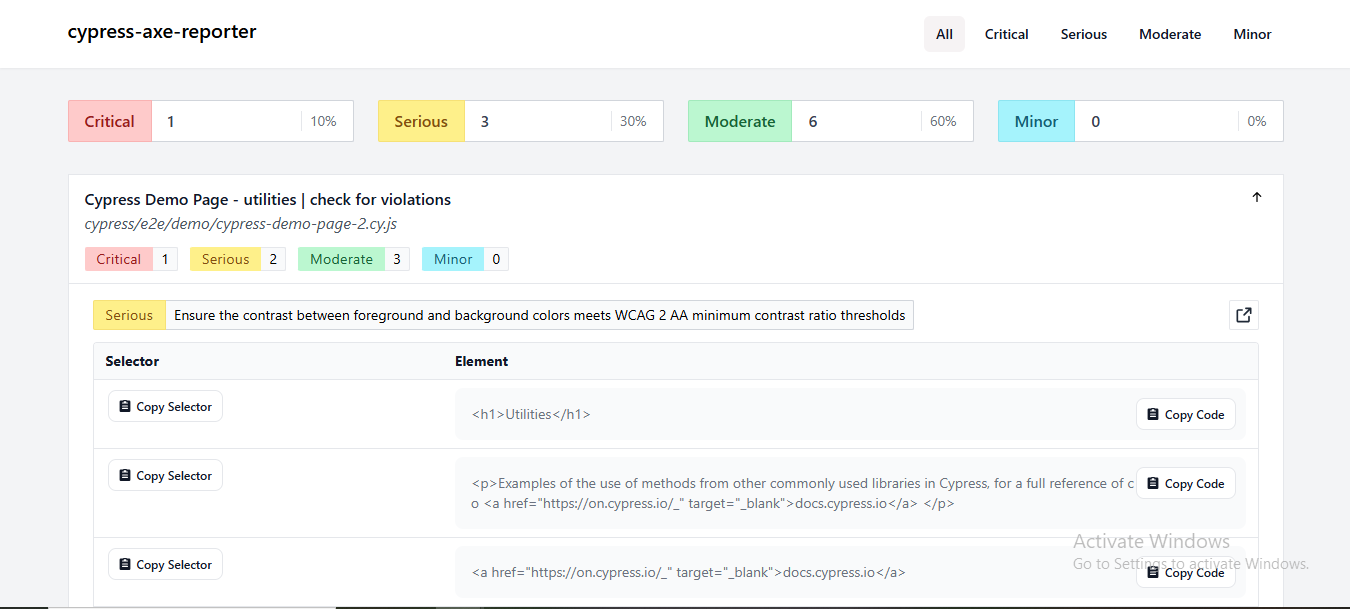
Task: Click the Minor 0 badge under the test title
Action: click(465, 259)
